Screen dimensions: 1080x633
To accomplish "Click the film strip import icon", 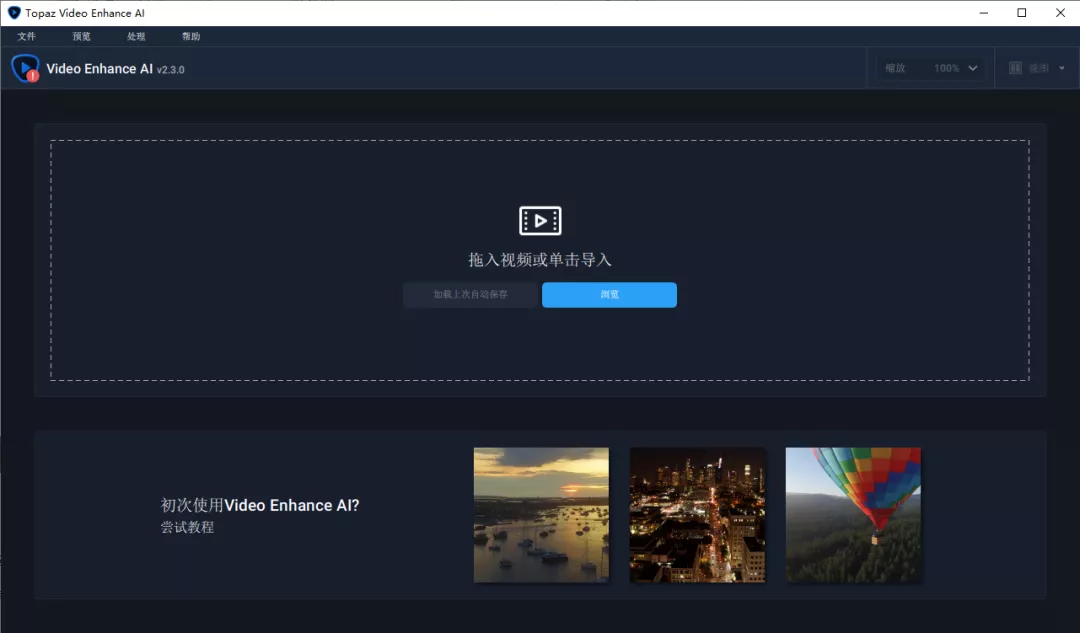I will (540, 220).
